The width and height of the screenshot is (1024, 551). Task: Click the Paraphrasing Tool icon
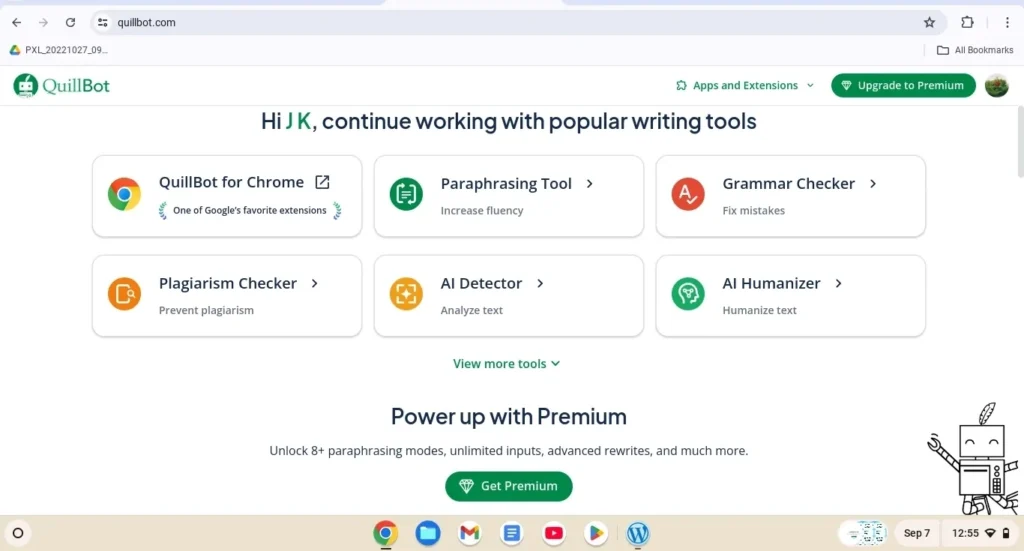(x=406, y=194)
